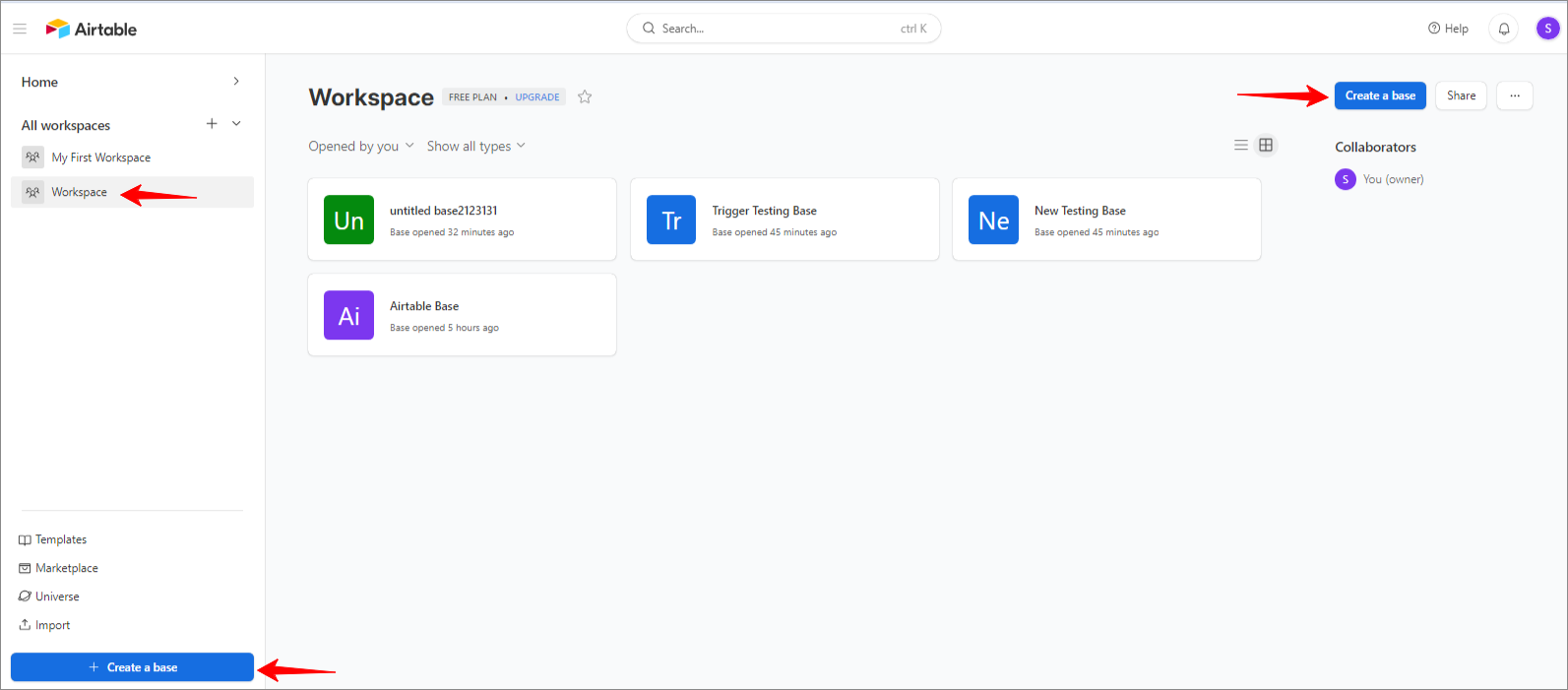The width and height of the screenshot is (1568, 690).
Task: Switch to list view
Action: [1241, 145]
